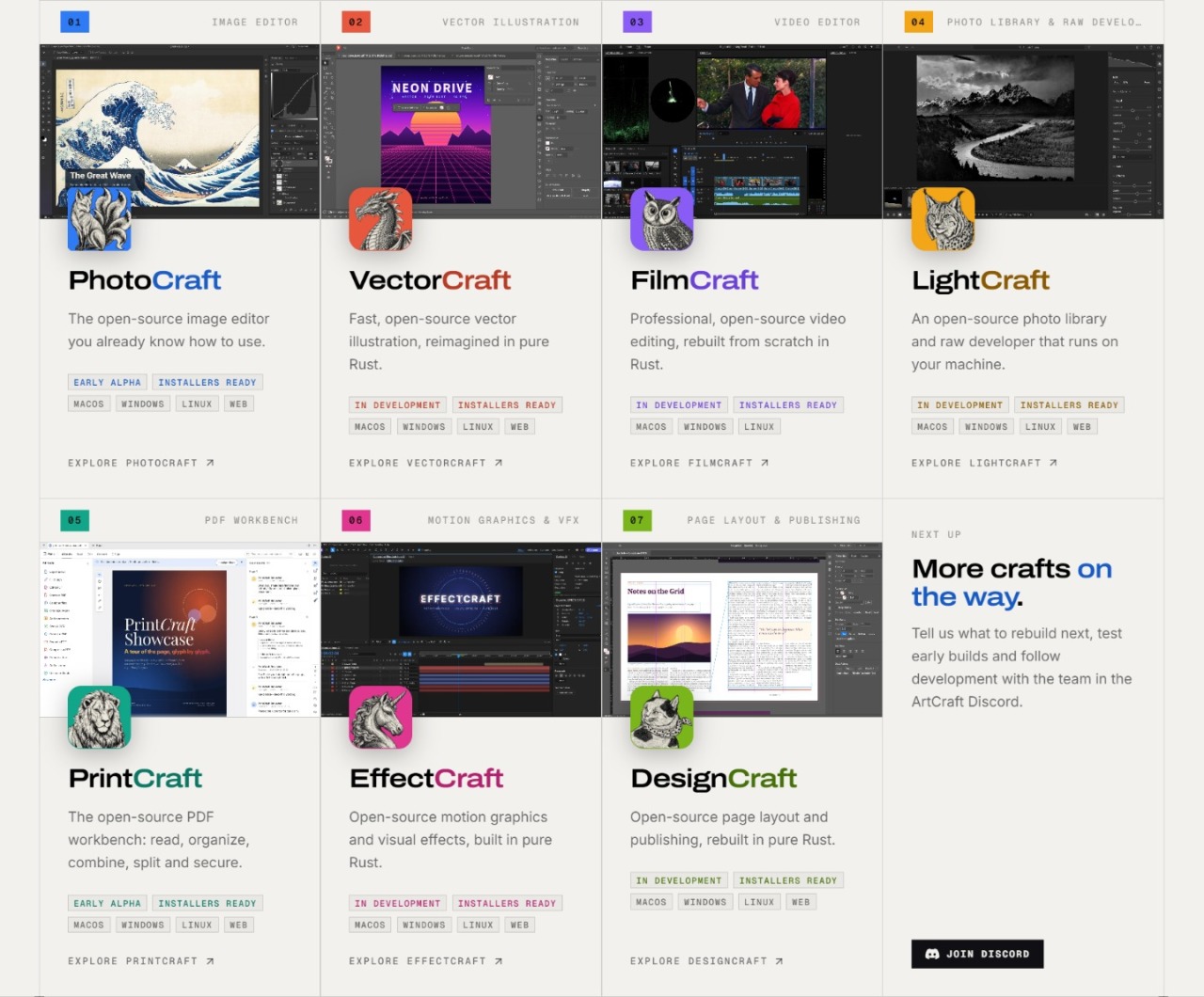Click the "More crafts on the way." heading
Viewport: 1204px width, 997px height.
click(x=1012, y=583)
